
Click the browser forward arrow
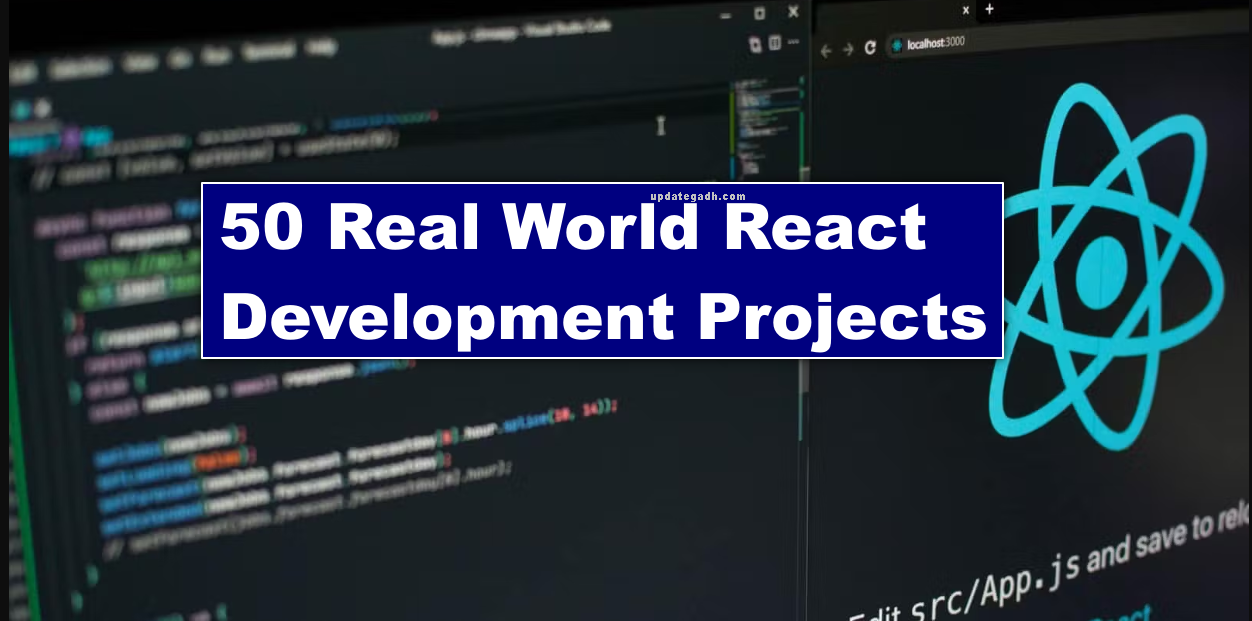(x=848, y=49)
